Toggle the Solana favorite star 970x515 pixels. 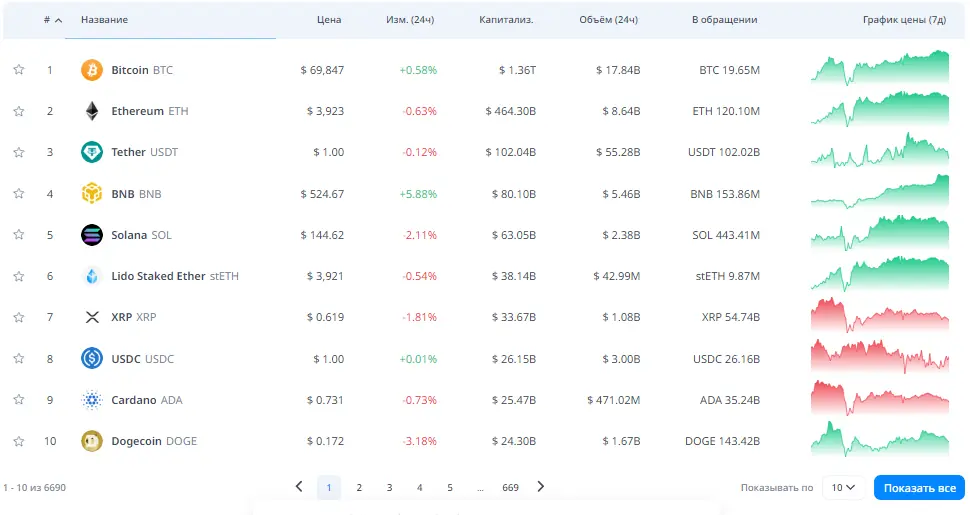19,234
